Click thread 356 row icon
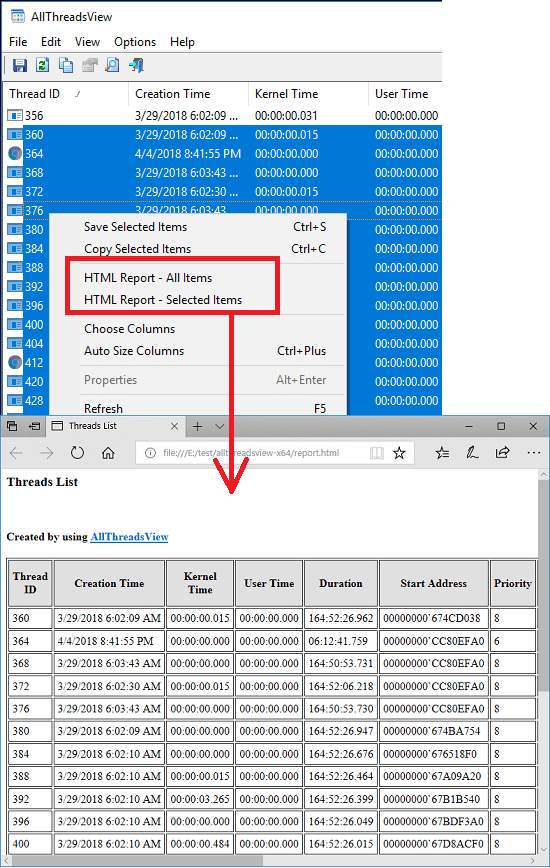550x868 pixels. pyautogui.click(x=15, y=116)
